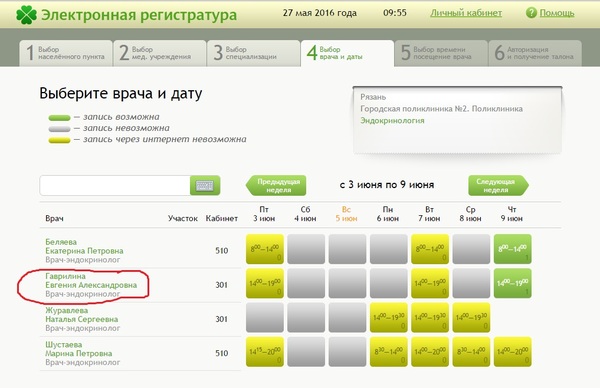Click the Врач column header

tap(54, 218)
